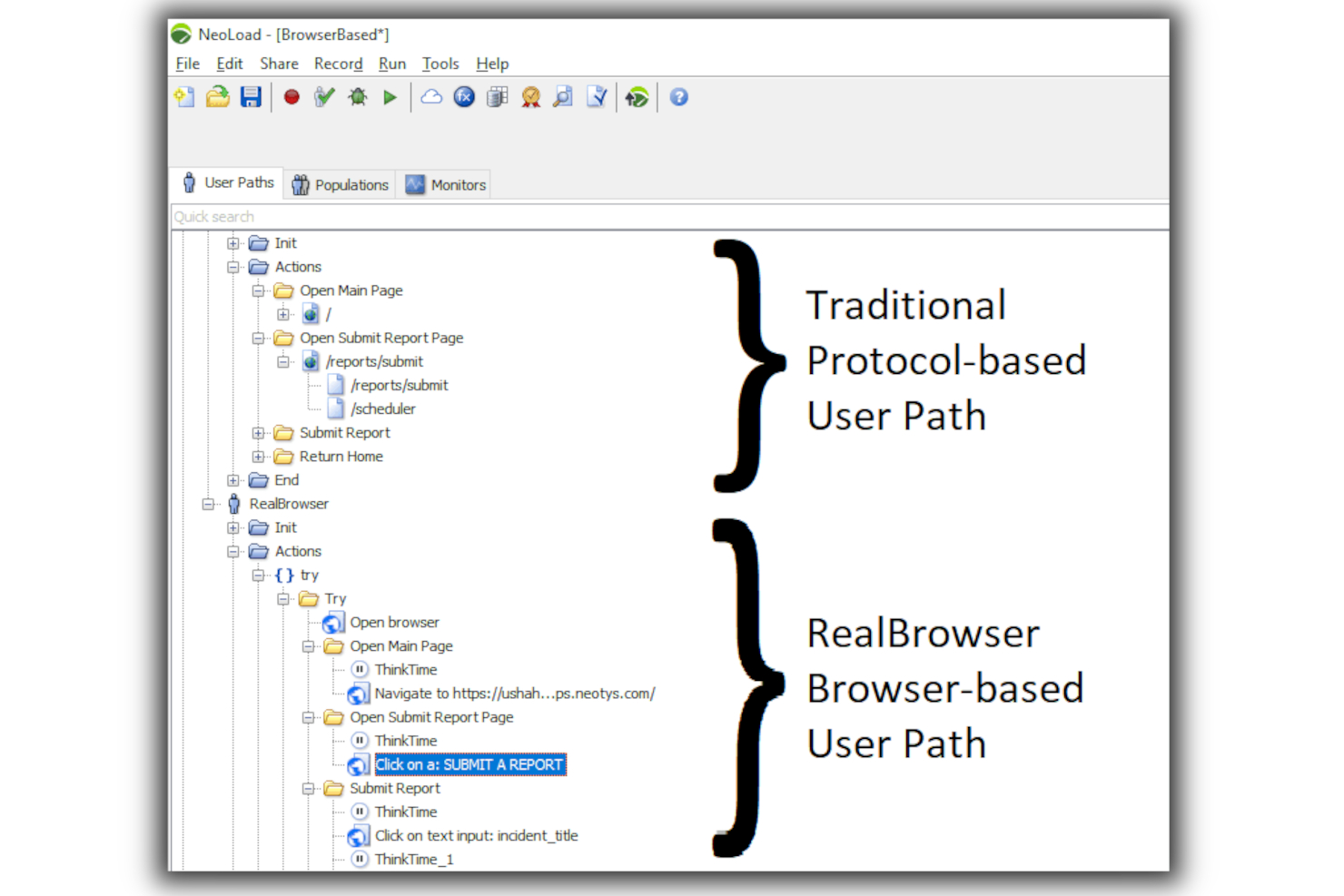The height and width of the screenshot is (896, 1344).
Task: Expand the Submit Report folder under Actions
Action: [x=260, y=433]
